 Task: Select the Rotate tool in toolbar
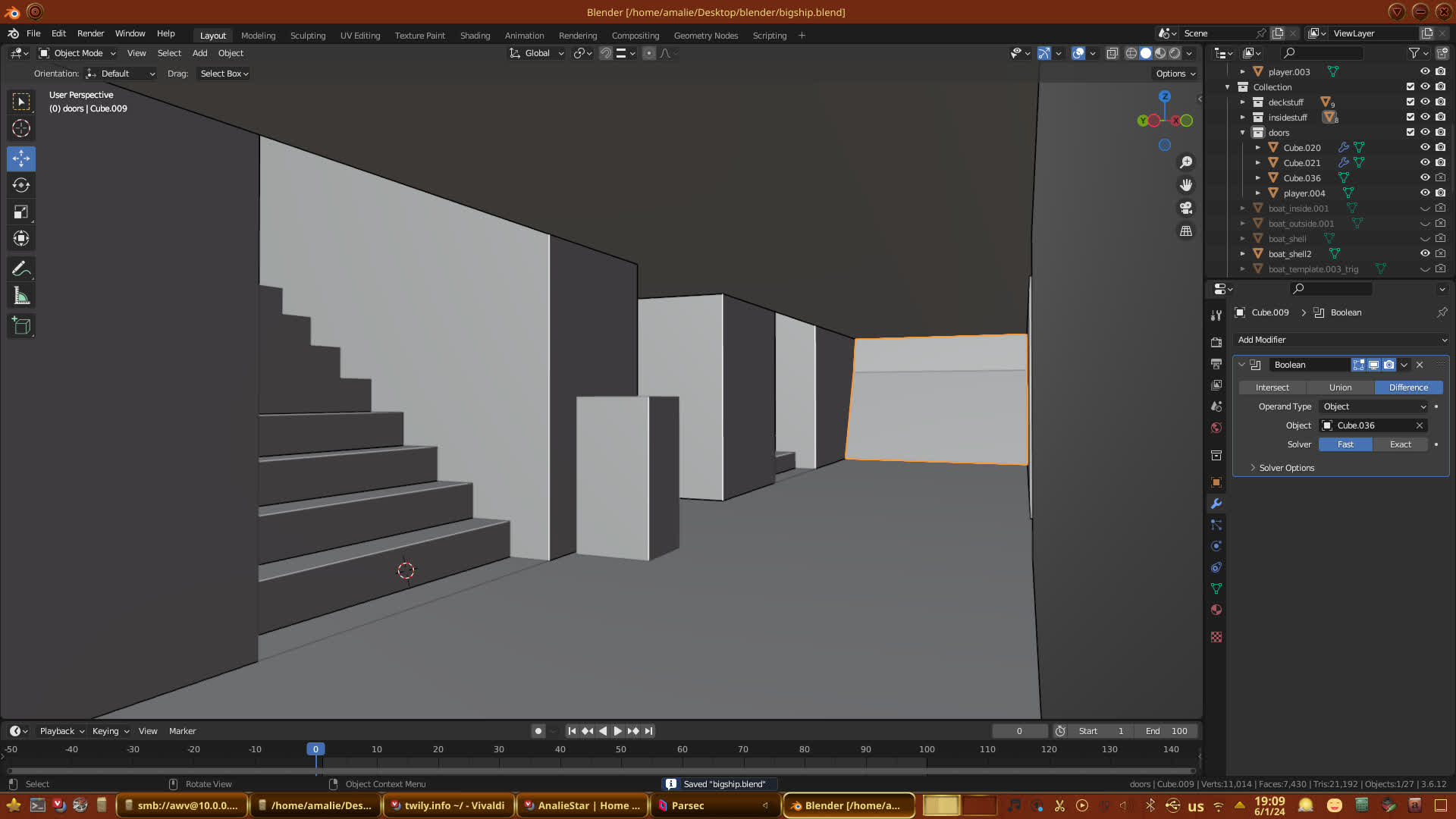pos(21,185)
